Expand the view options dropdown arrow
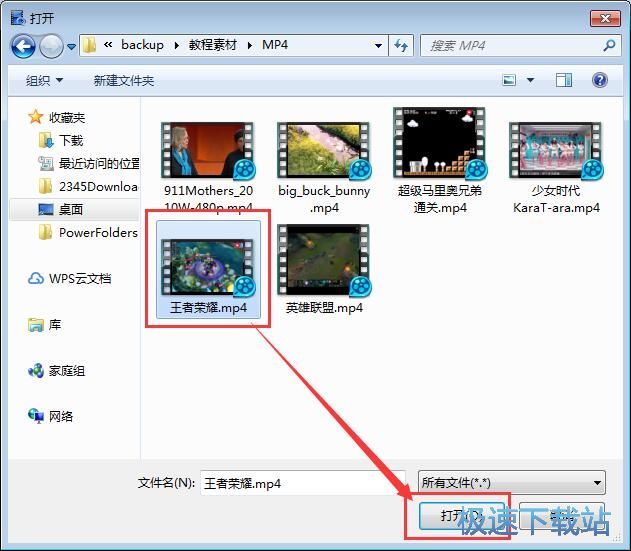Image resolution: width=631 pixels, height=551 pixels. pyautogui.click(x=530, y=80)
